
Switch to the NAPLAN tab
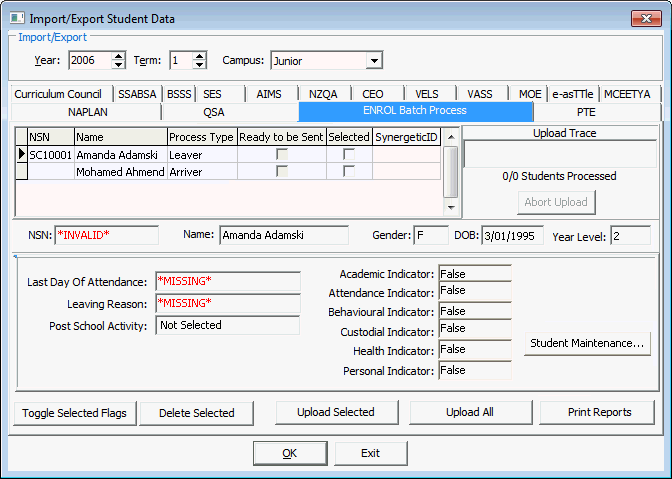(x=86, y=112)
